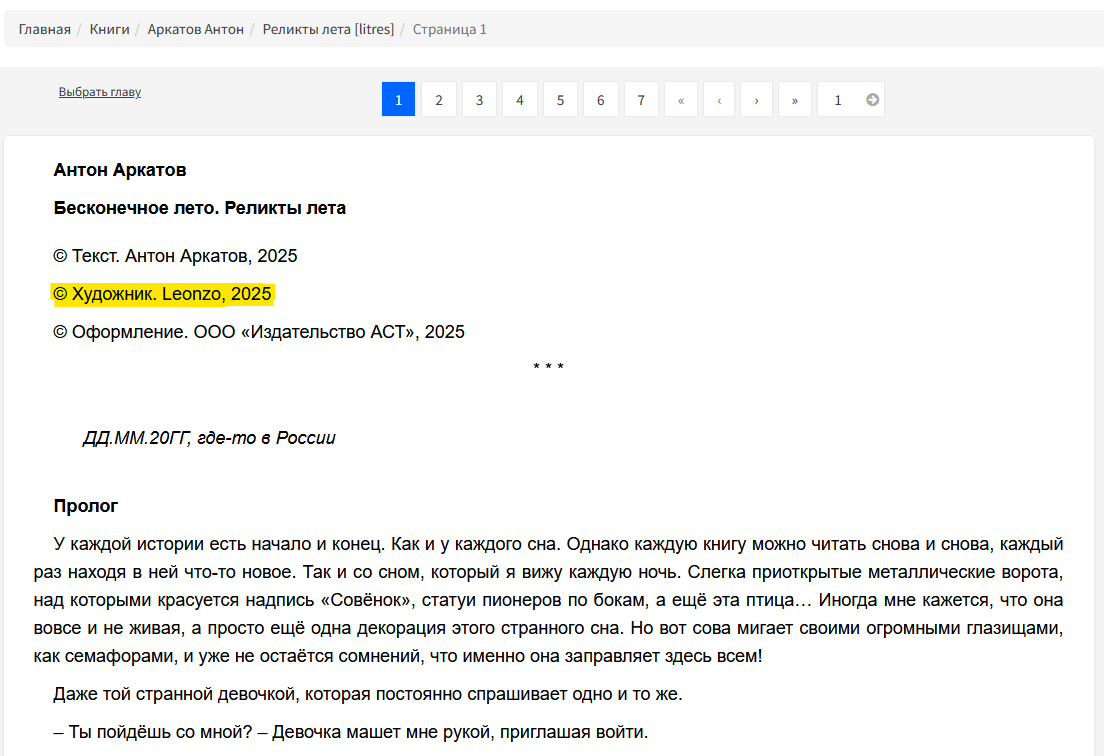Screen dimensions: 1104x756
Task: Select the current page 1 button
Action: point(399,100)
